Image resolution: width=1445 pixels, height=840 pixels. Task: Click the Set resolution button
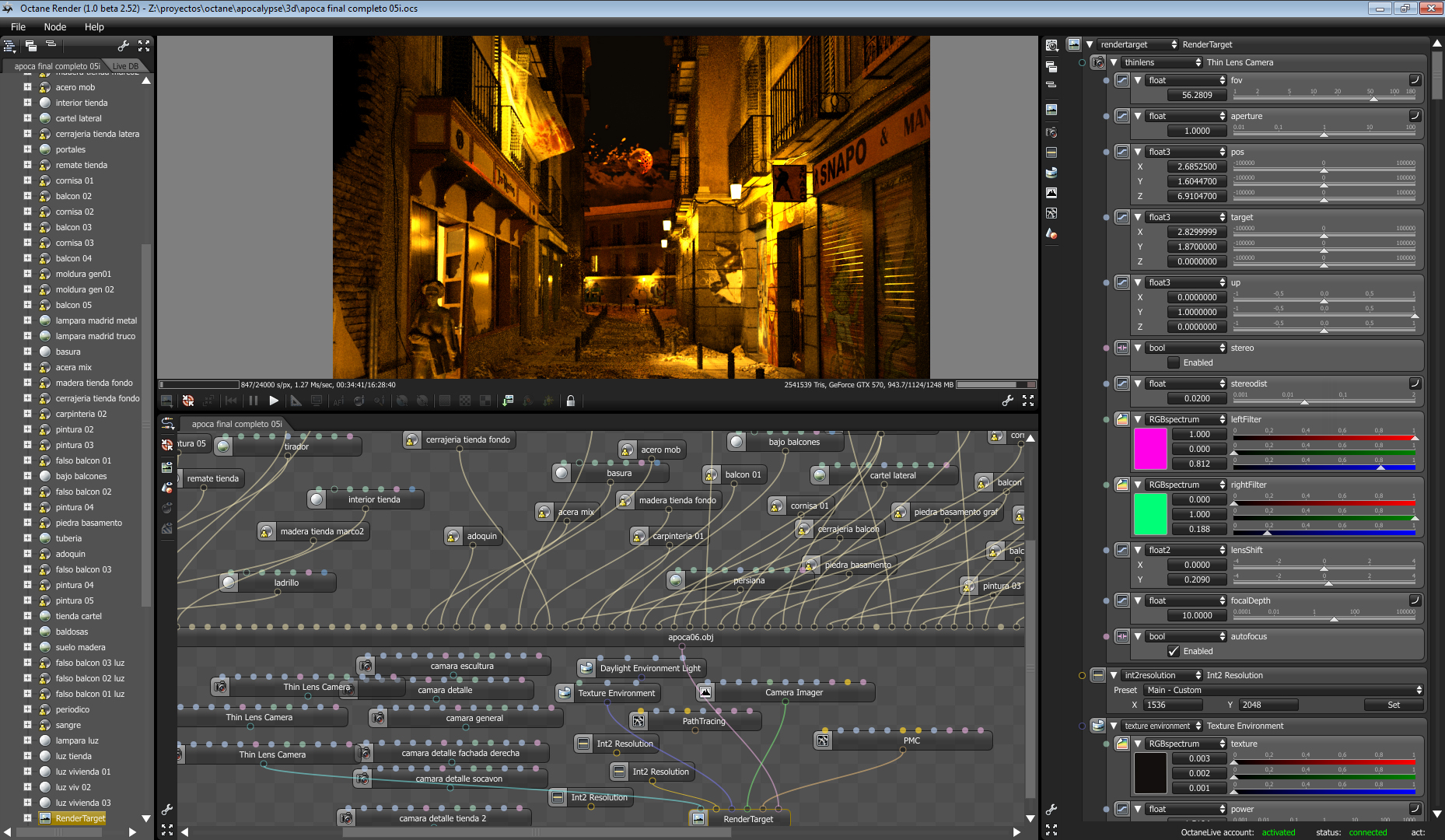pos(1393,705)
